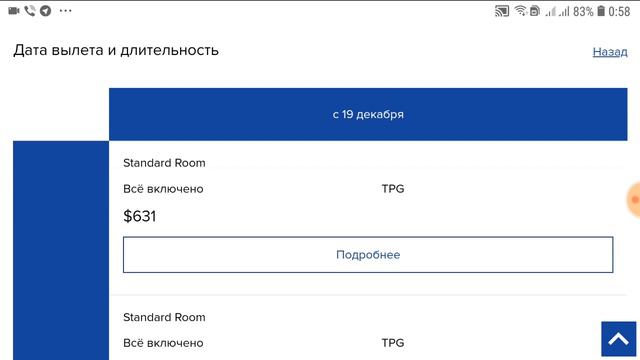Viewport: 640px width, 360px height.
Task: Tap the orange floating bubble at right edge
Action: click(634, 200)
